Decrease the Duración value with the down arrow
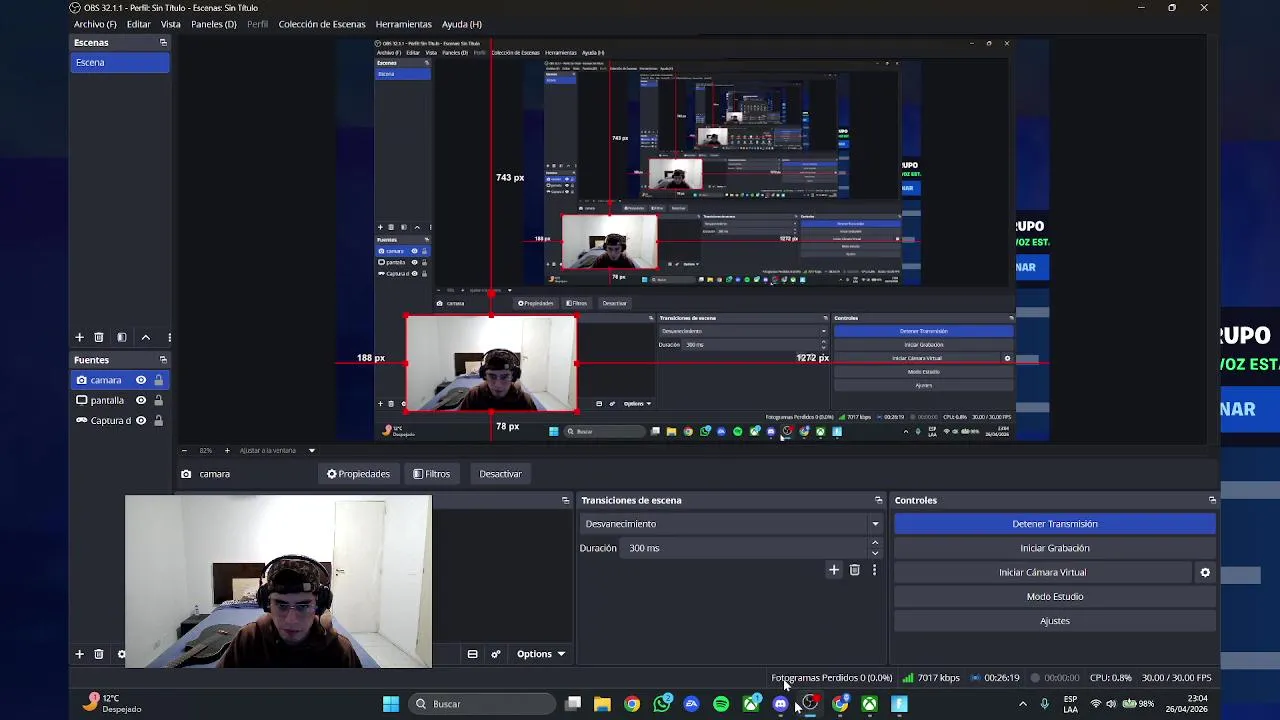1280x720 pixels. pos(875,553)
